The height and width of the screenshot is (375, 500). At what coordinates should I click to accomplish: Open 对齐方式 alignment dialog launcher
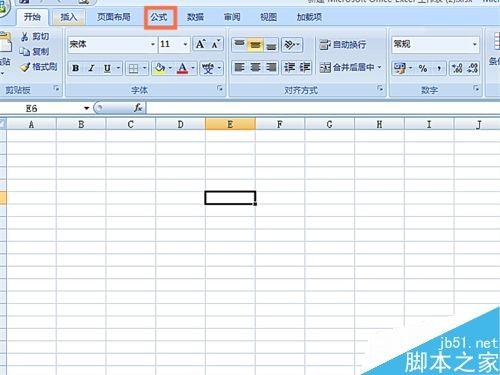[380, 89]
